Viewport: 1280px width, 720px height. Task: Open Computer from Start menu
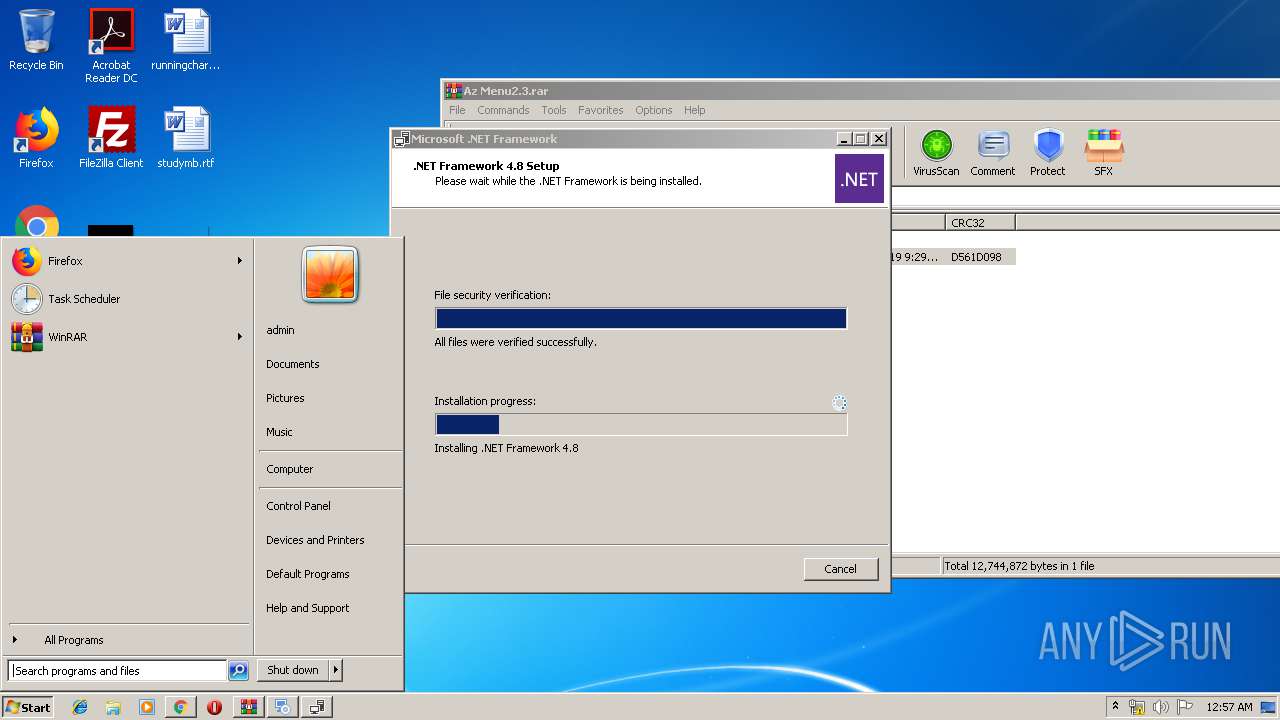point(289,469)
